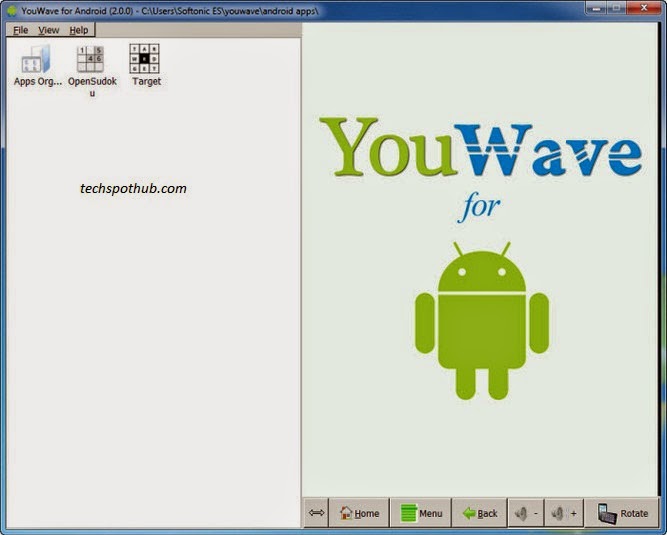The width and height of the screenshot is (667, 535).
Task: Minimize the YouWave window
Action: pyautogui.click(x=596, y=7)
